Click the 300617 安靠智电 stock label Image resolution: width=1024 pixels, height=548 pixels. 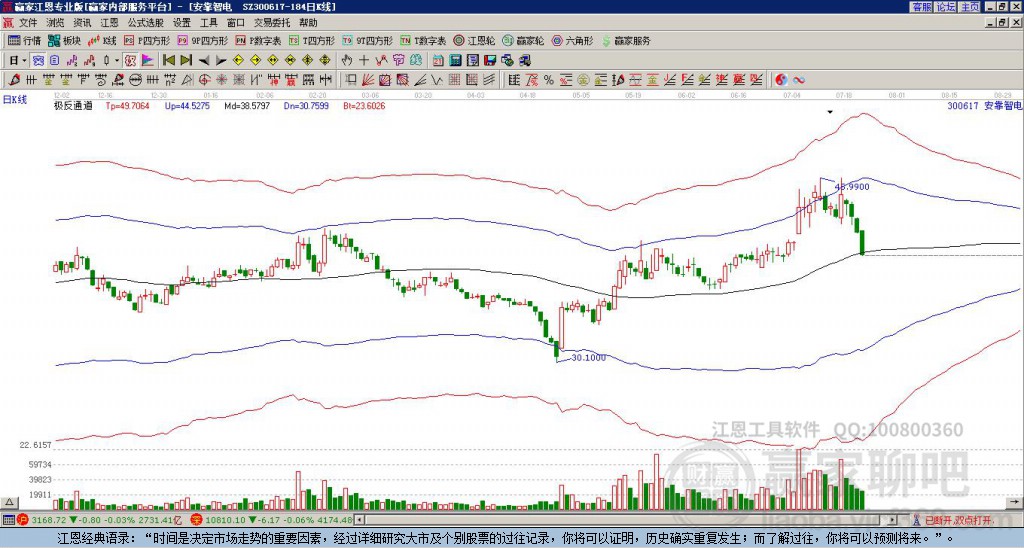(x=984, y=105)
